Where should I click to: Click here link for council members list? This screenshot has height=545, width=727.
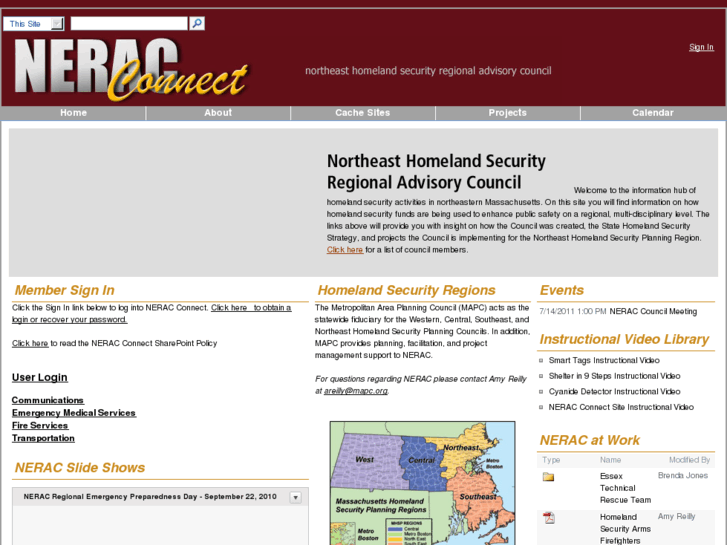pyautogui.click(x=344, y=250)
